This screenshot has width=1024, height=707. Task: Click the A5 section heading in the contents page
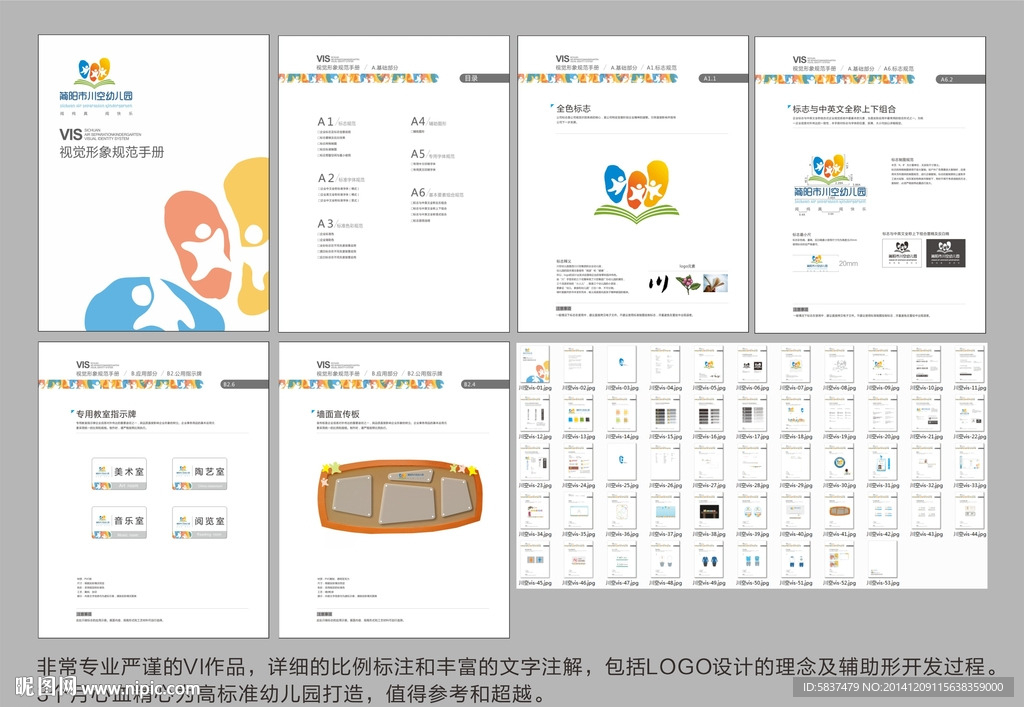[432, 154]
